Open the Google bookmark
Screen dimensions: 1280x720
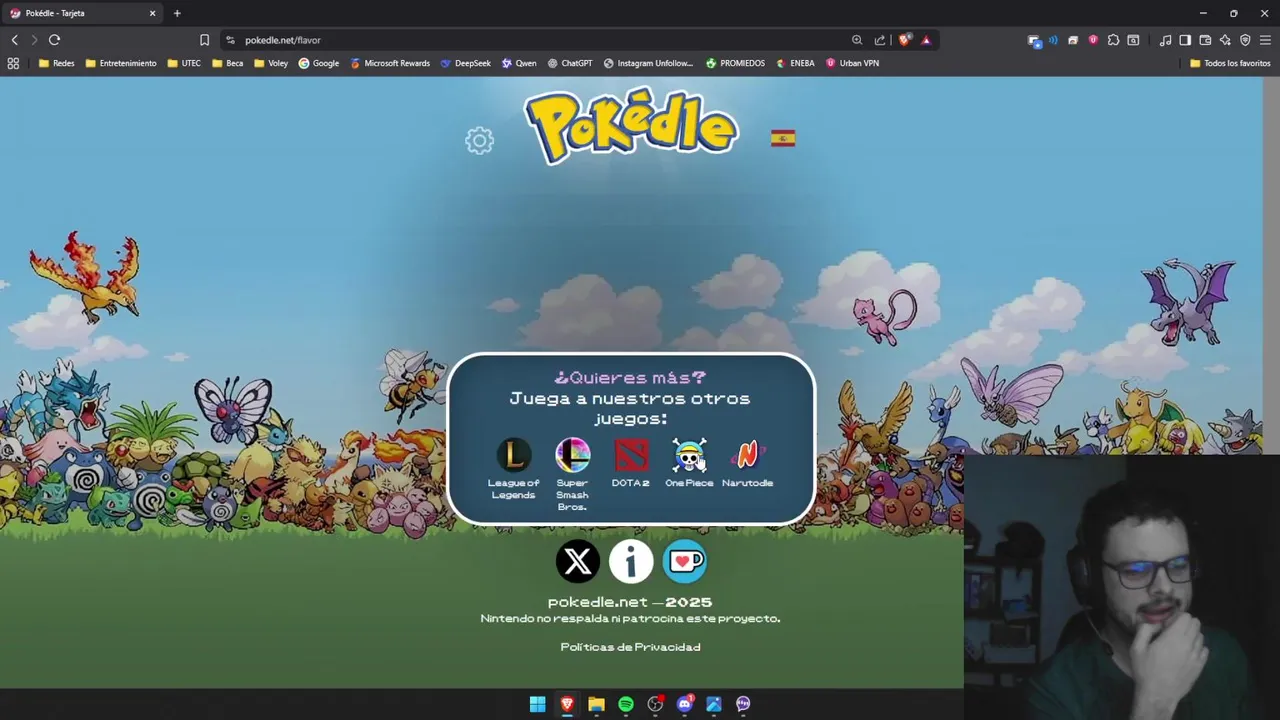pyautogui.click(x=319, y=63)
